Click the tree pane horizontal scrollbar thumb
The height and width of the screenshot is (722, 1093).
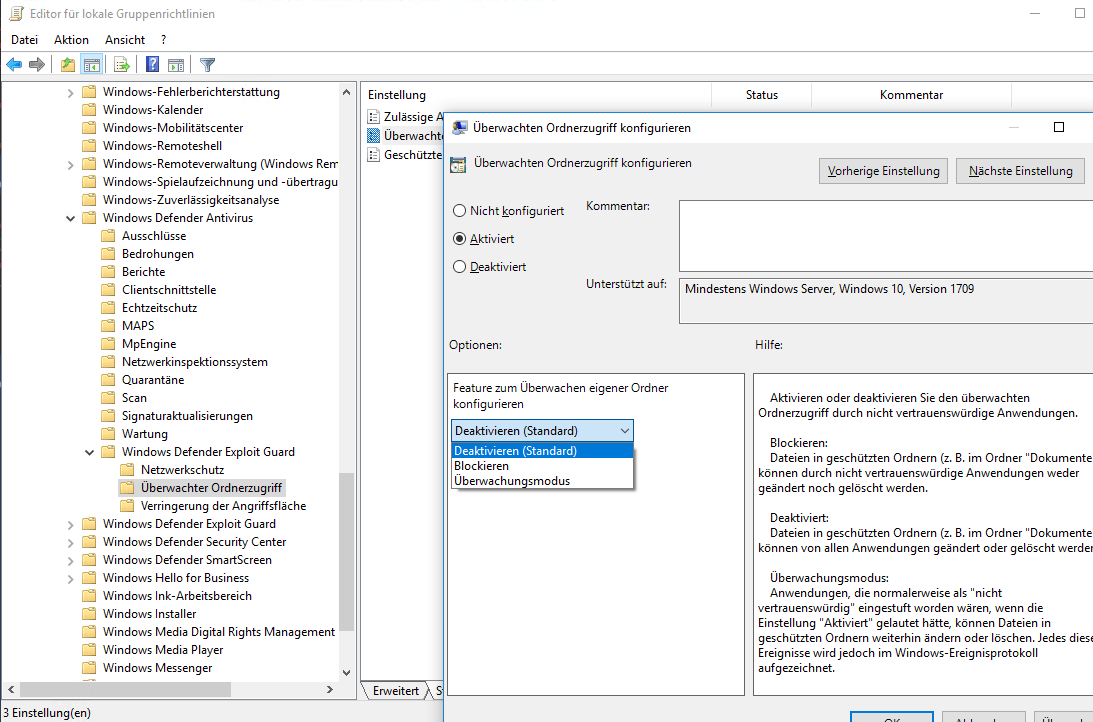(125, 689)
